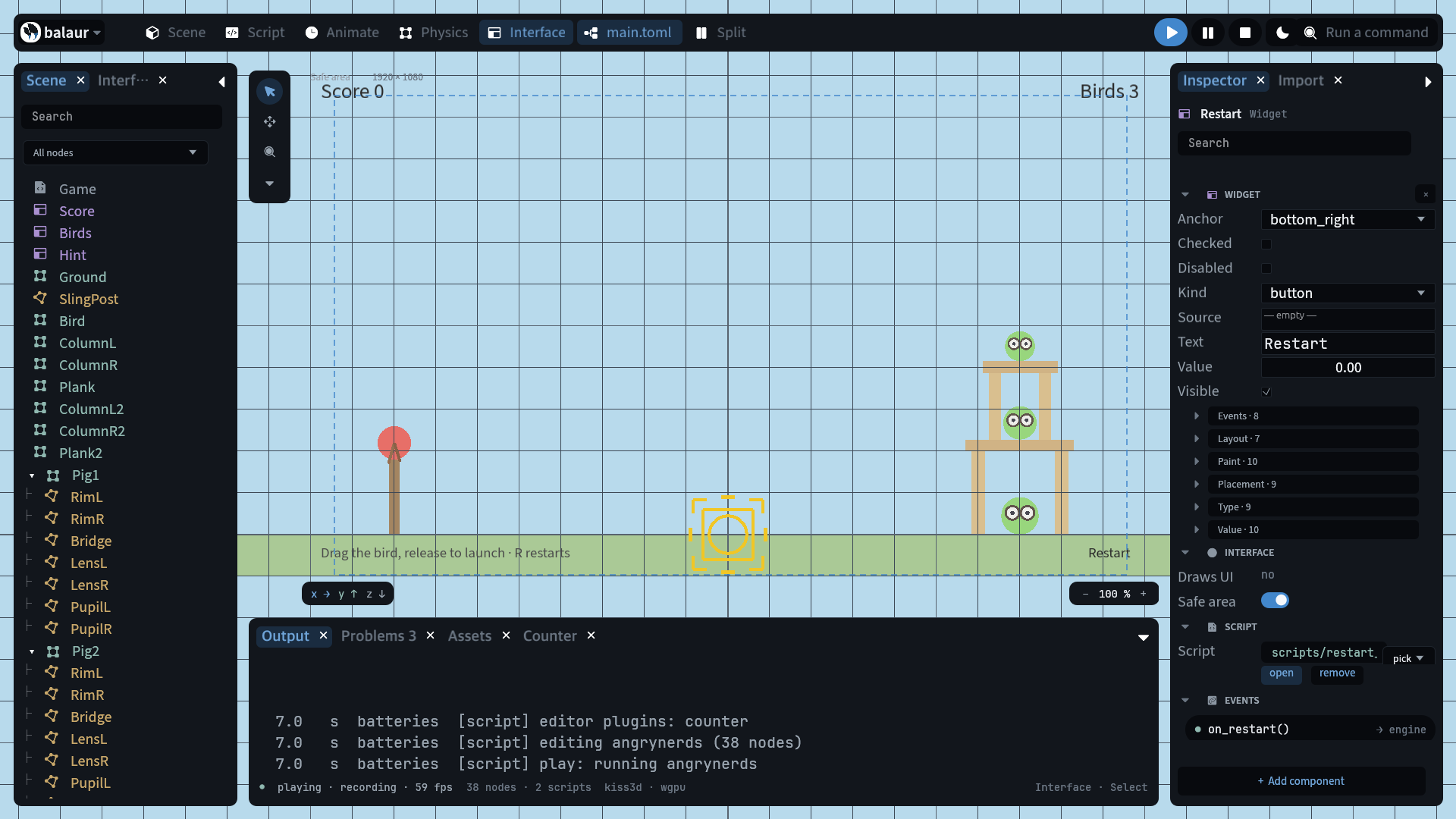Select the on_restart() event entry
The height and width of the screenshot is (819, 1456).
tap(1310, 730)
